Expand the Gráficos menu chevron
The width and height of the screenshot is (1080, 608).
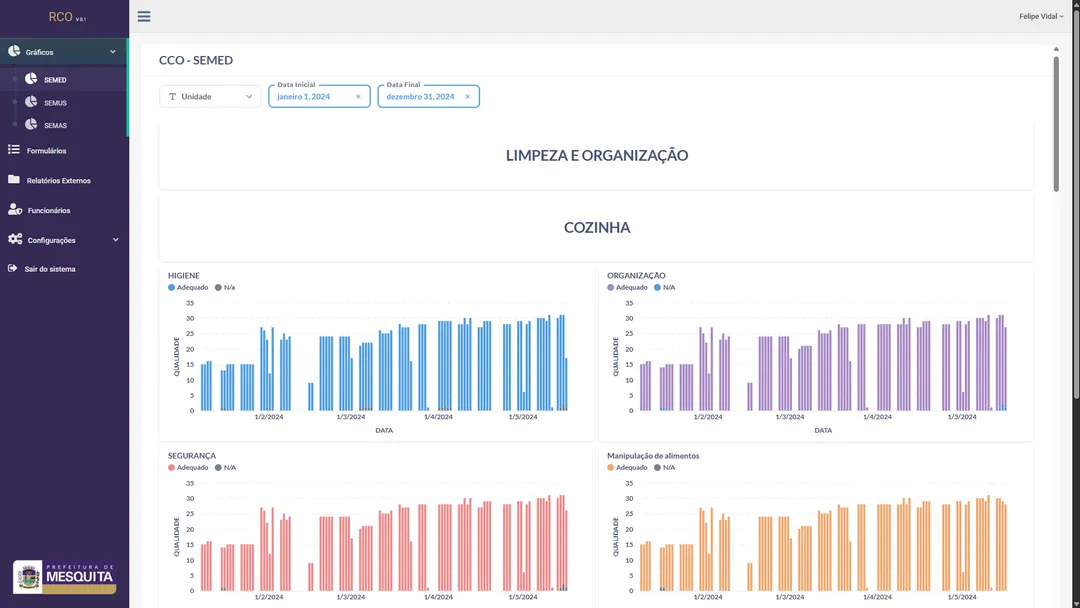point(113,51)
